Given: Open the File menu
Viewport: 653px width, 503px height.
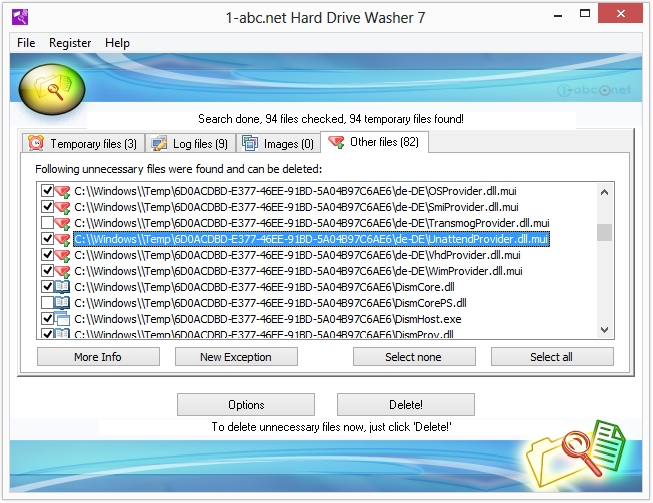Looking at the screenshot, I should (26, 43).
